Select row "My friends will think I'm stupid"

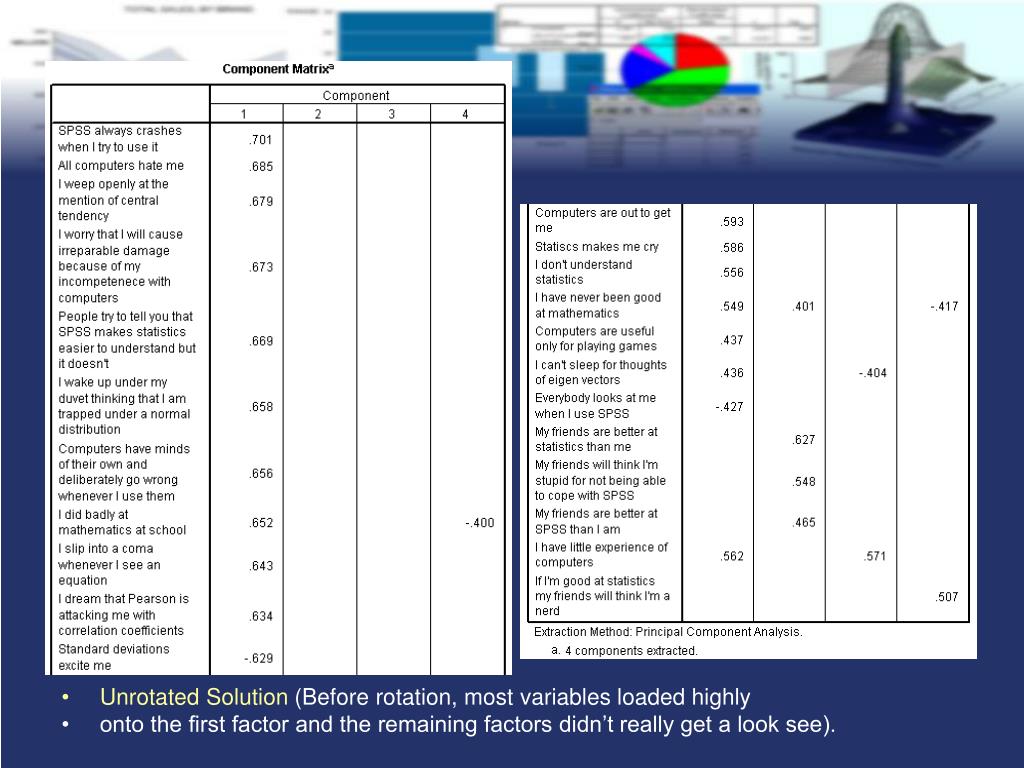tap(600, 480)
